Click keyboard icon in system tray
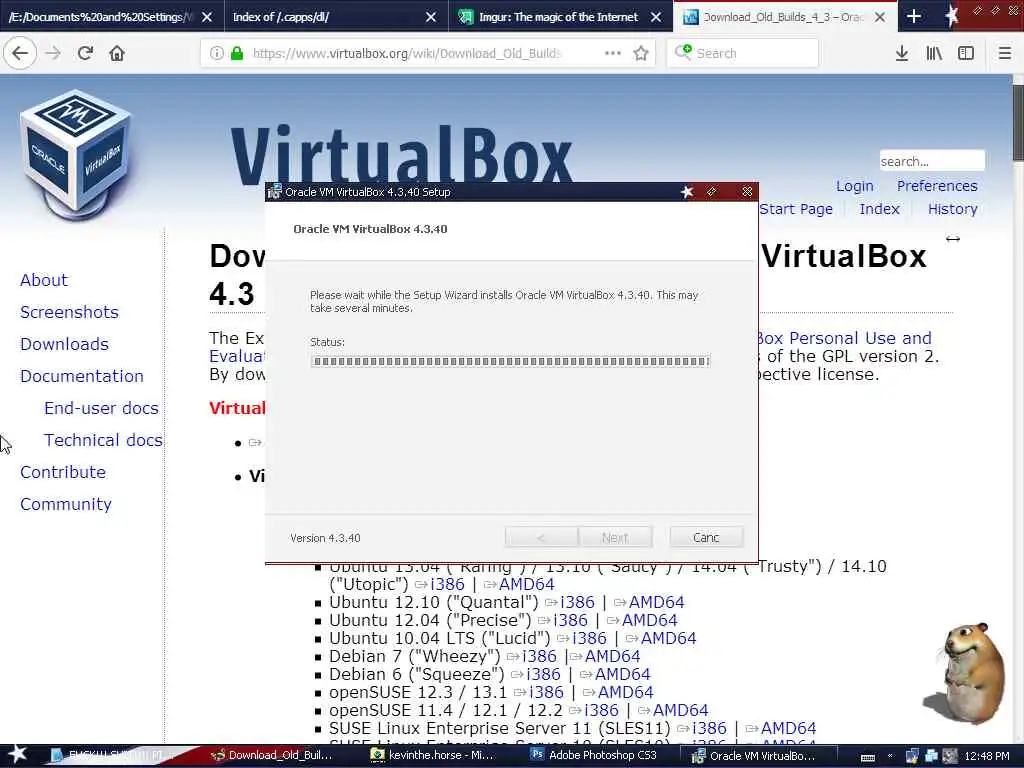 [x=868, y=756]
